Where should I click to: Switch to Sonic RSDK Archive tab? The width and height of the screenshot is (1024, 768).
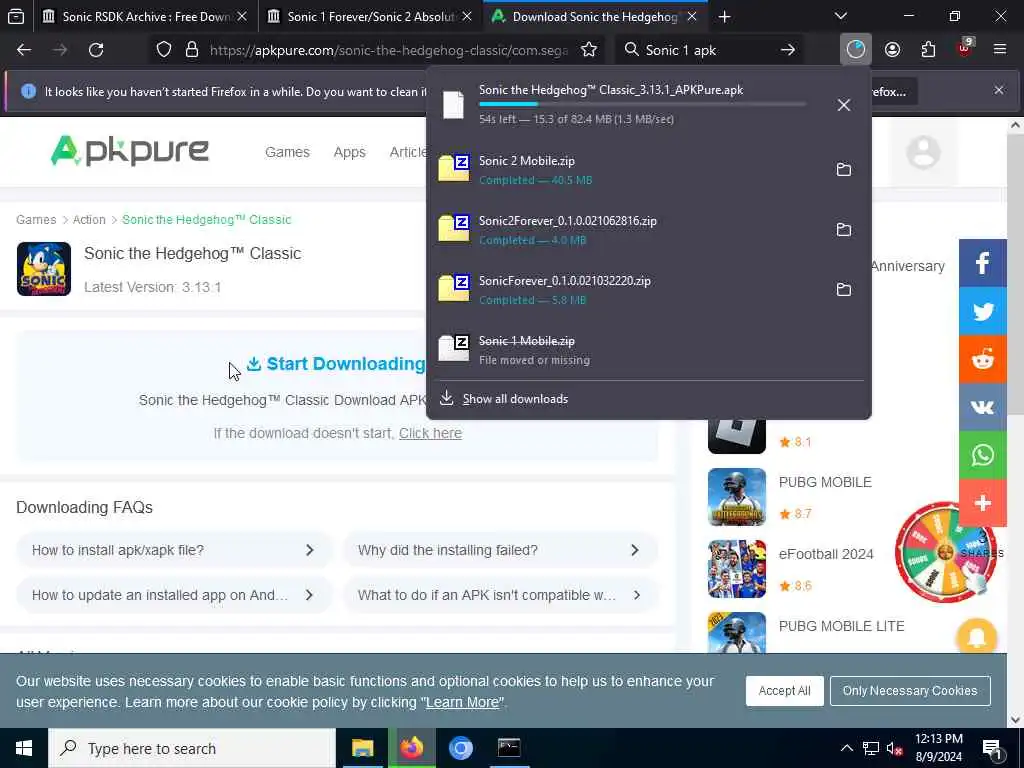145,16
